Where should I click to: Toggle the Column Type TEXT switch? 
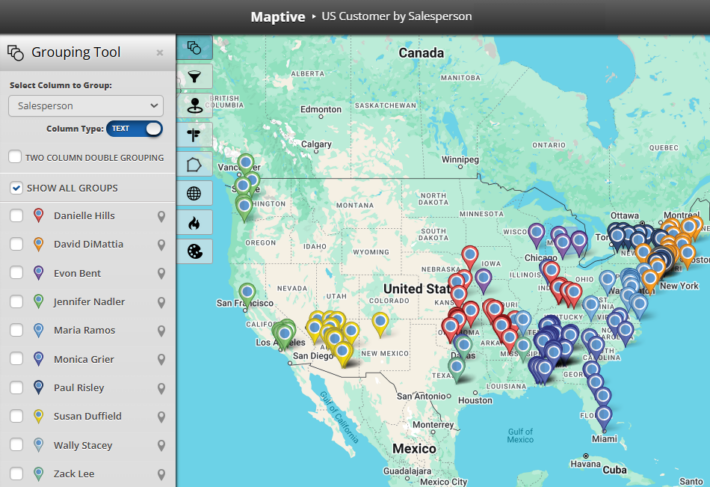pyautogui.click(x=134, y=129)
